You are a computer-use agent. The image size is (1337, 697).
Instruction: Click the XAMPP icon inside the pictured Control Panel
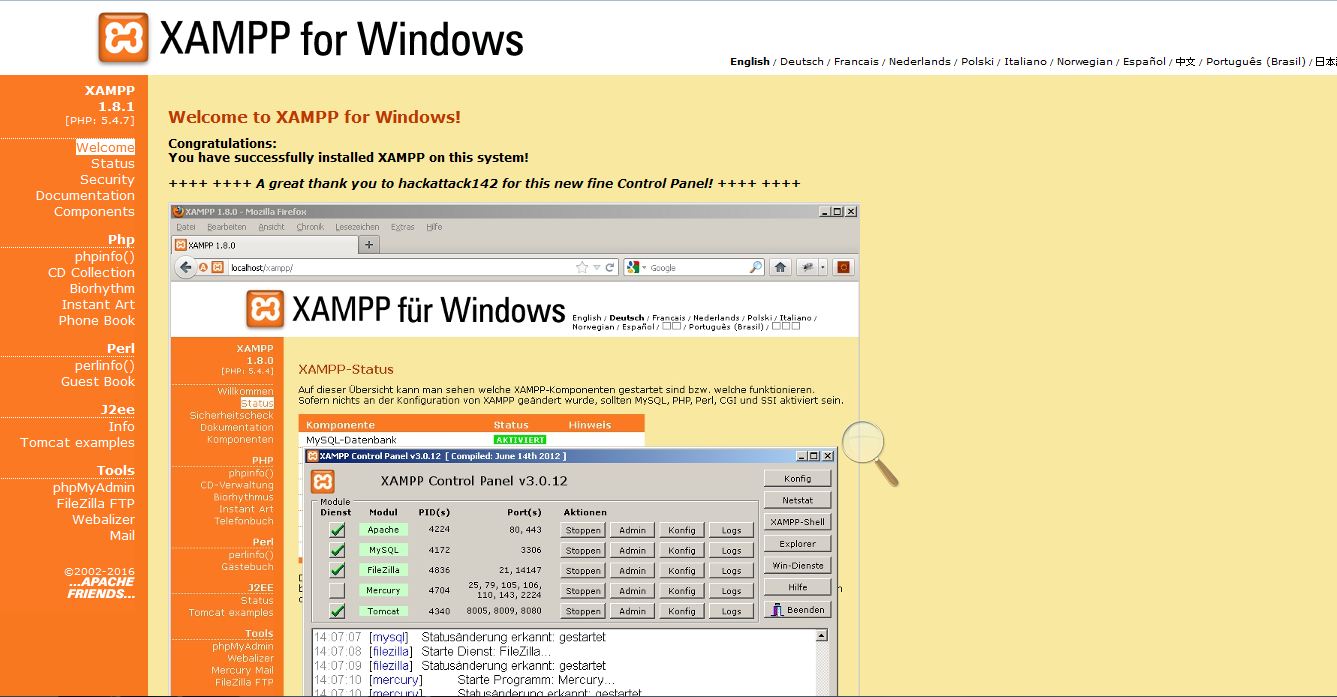[x=323, y=481]
